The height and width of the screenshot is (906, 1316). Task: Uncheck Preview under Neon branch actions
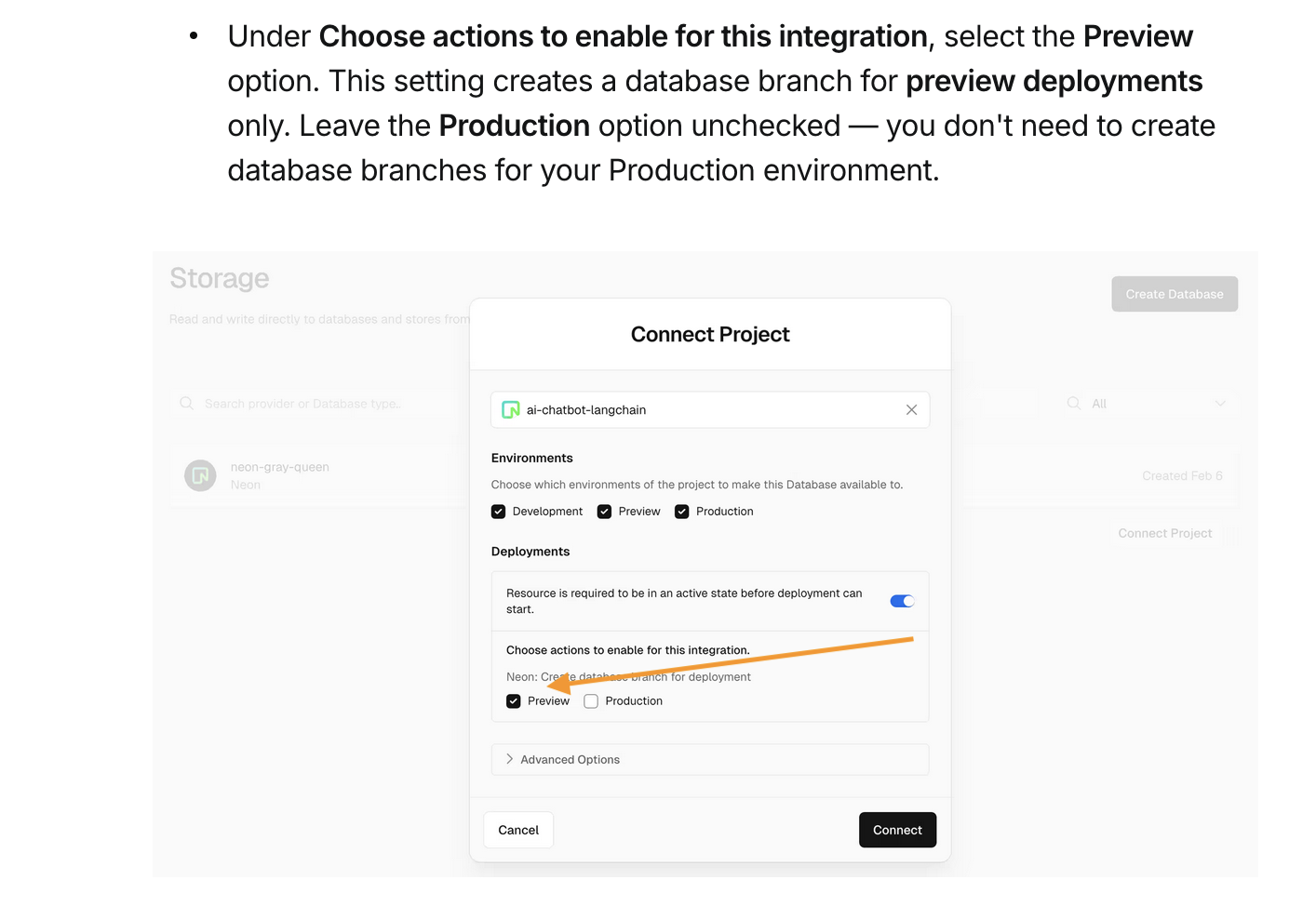[513, 701]
